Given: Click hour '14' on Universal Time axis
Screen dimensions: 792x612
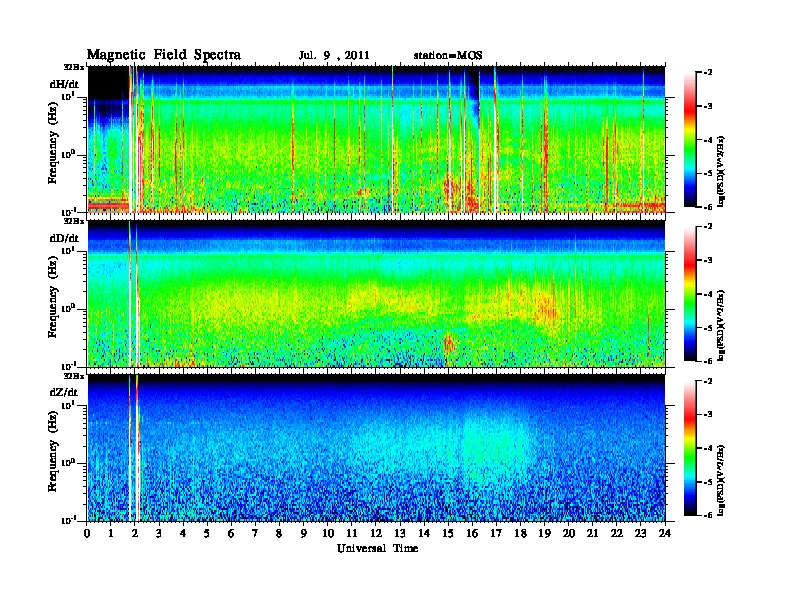Looking at the screenshot, I should (424, 534).
